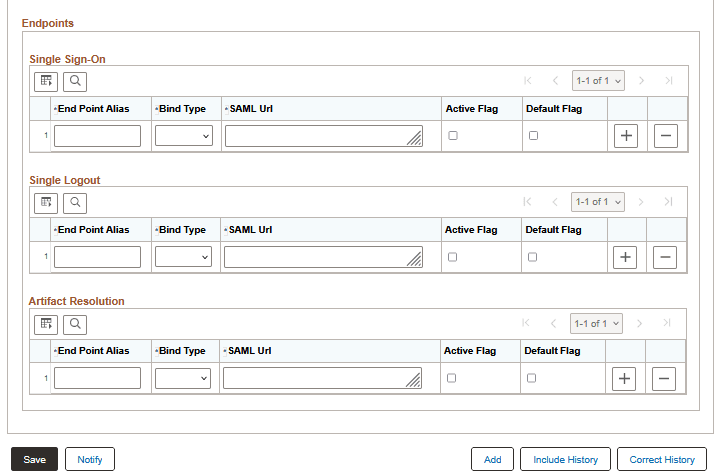Click the Correct History button

point(662,459)
